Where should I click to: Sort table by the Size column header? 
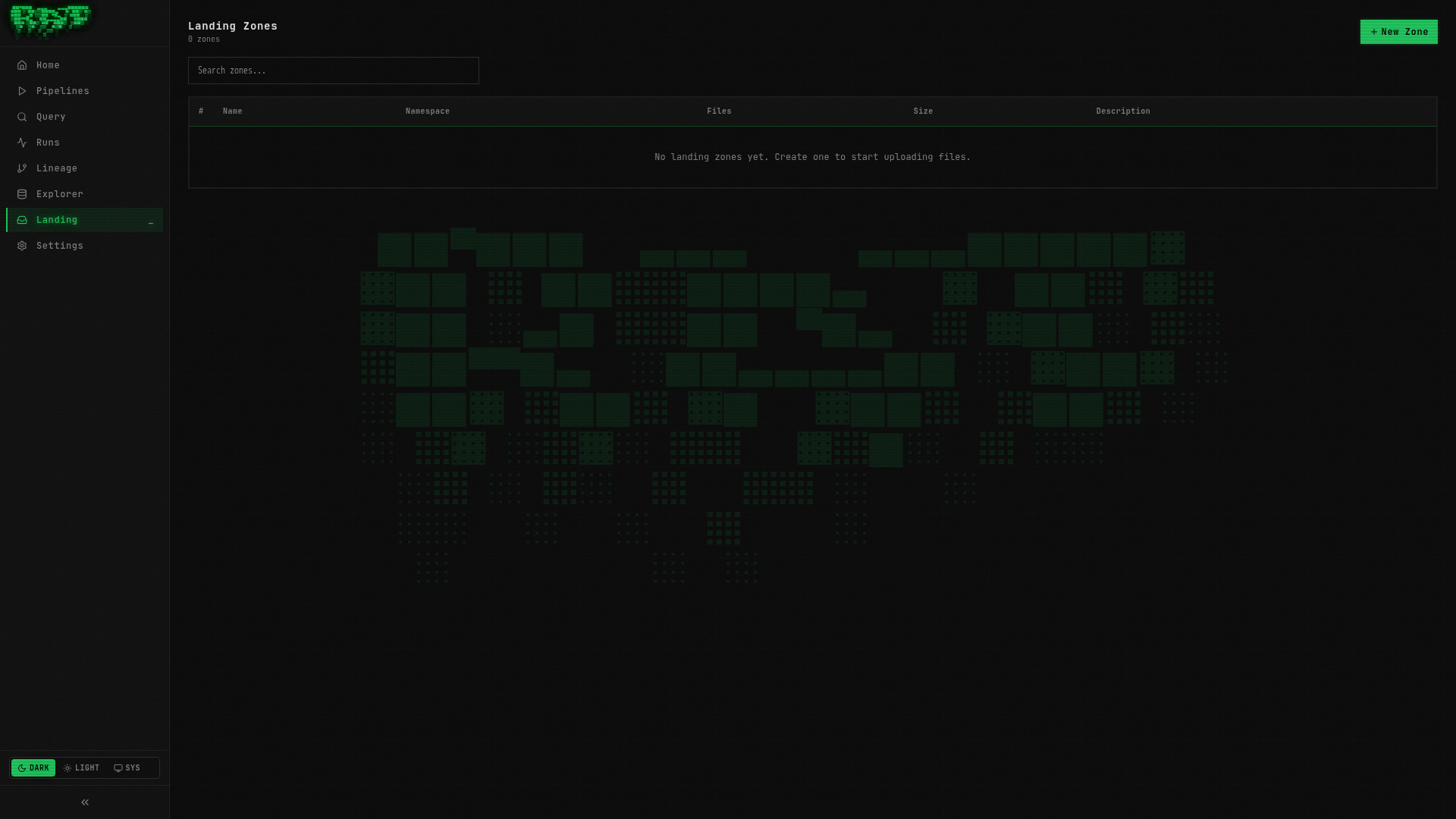(x=923, y=111)
